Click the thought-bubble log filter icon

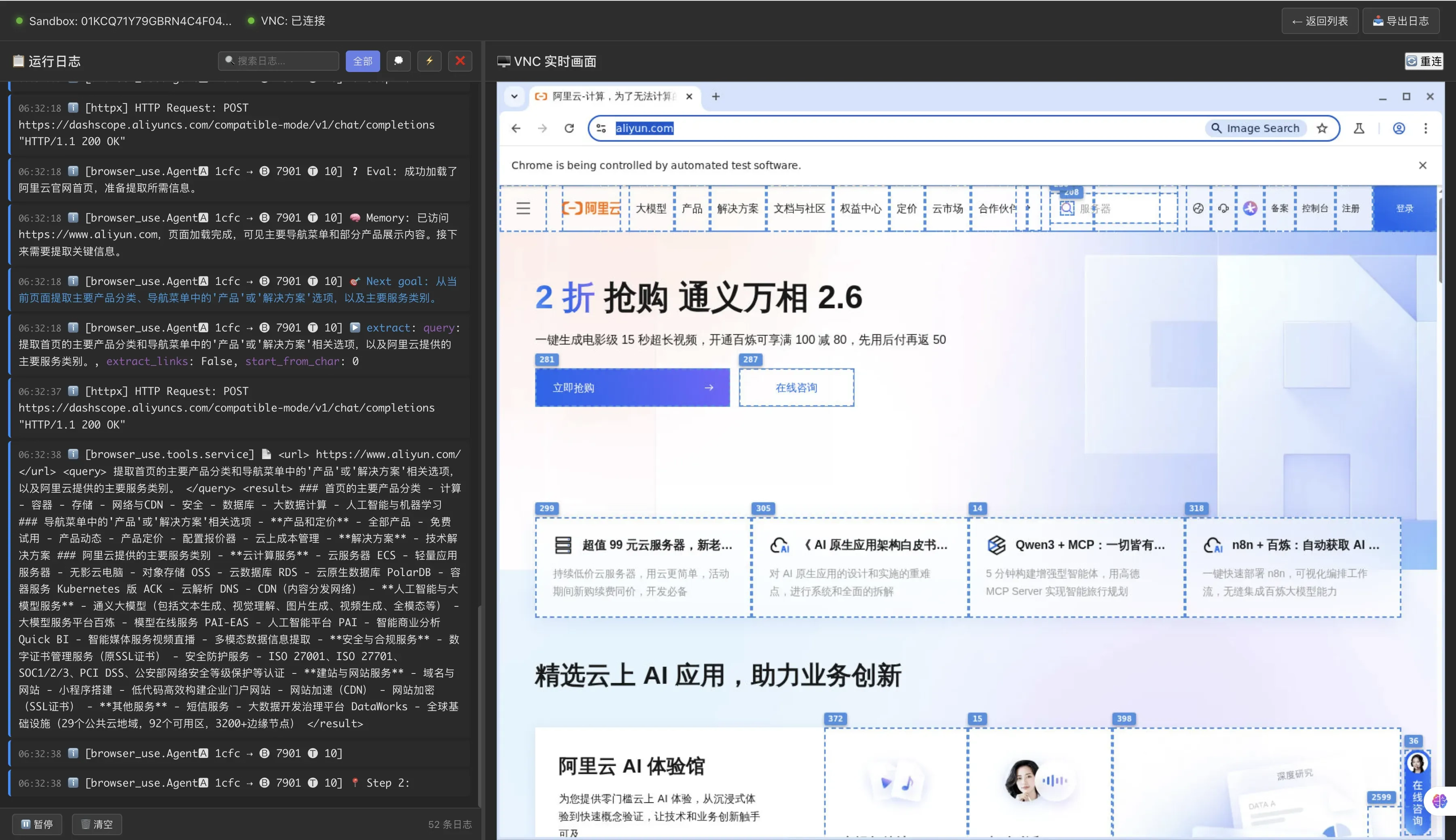(x=398, y=61)
